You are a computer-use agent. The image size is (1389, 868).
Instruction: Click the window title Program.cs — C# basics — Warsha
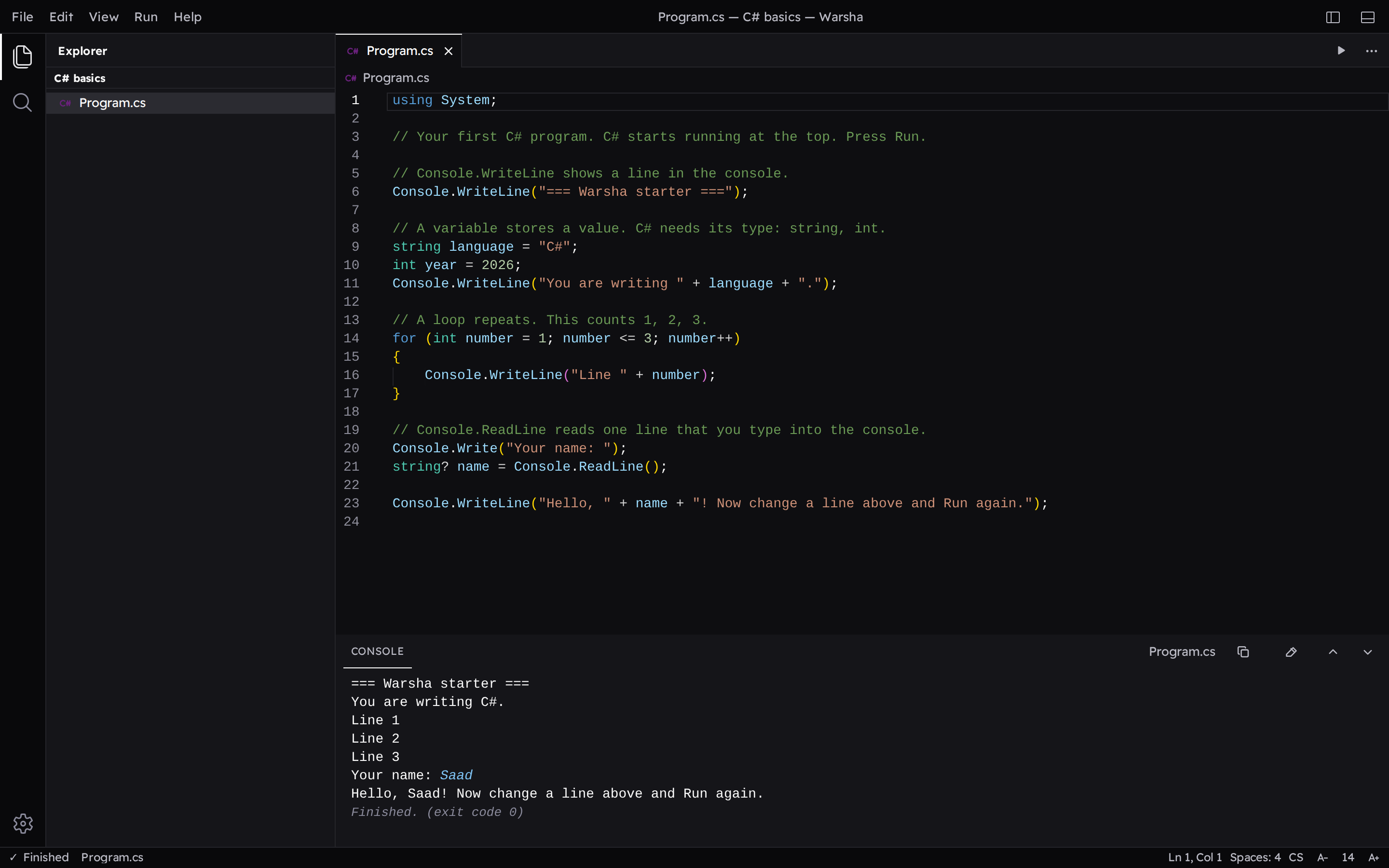click(x=760, y=17)
